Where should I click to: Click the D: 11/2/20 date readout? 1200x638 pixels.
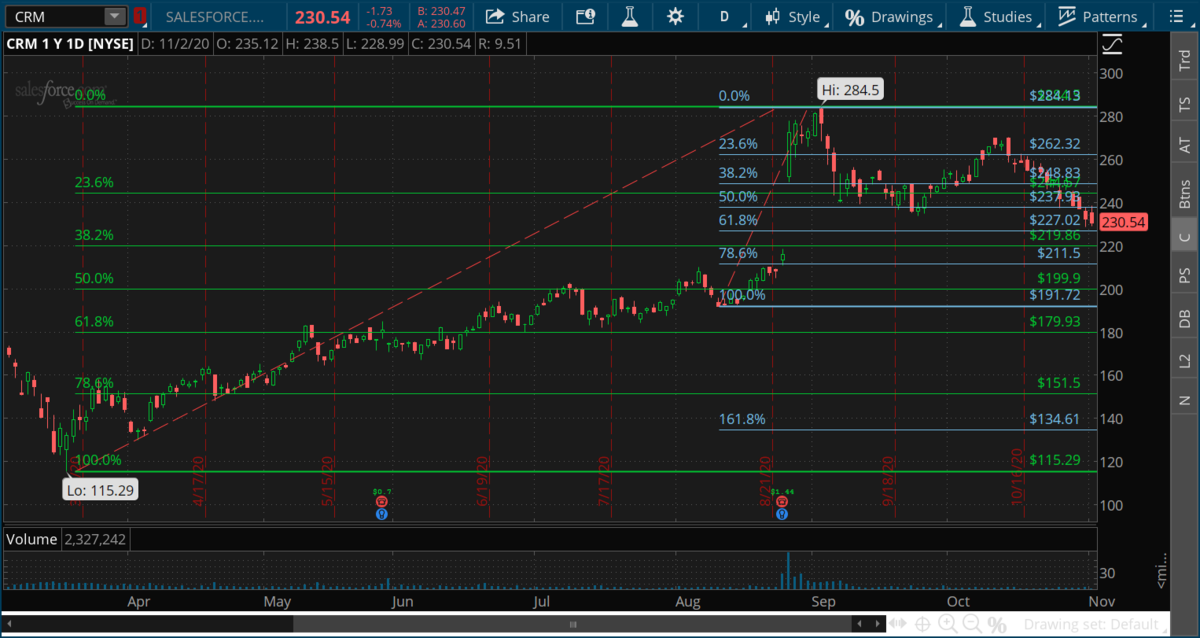click(176, 45)
